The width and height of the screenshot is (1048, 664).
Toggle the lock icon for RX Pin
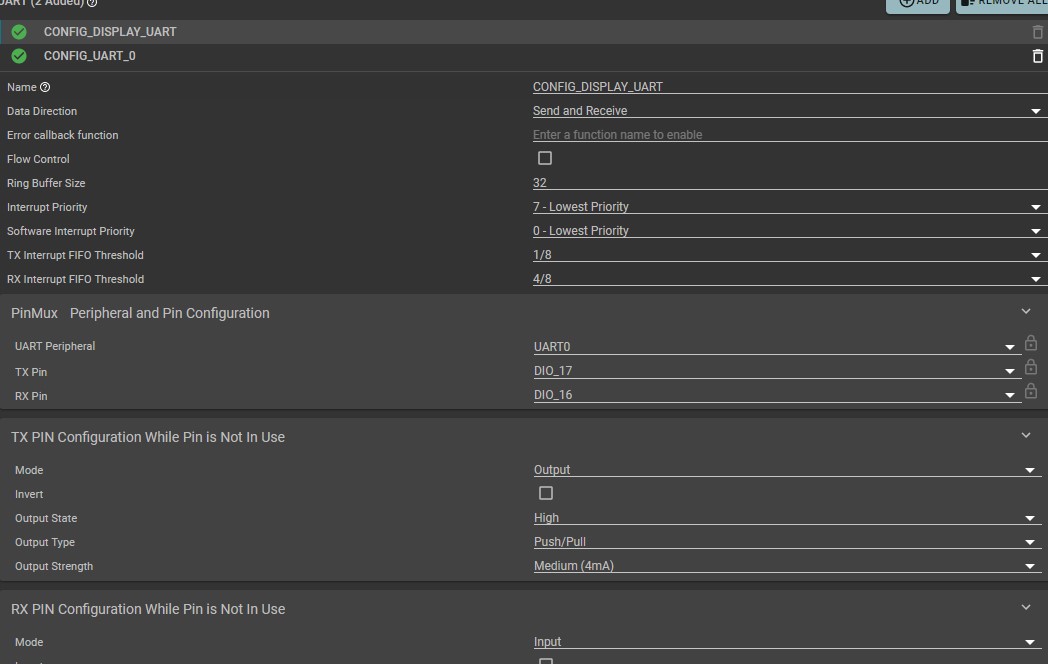click(1031, 392)
